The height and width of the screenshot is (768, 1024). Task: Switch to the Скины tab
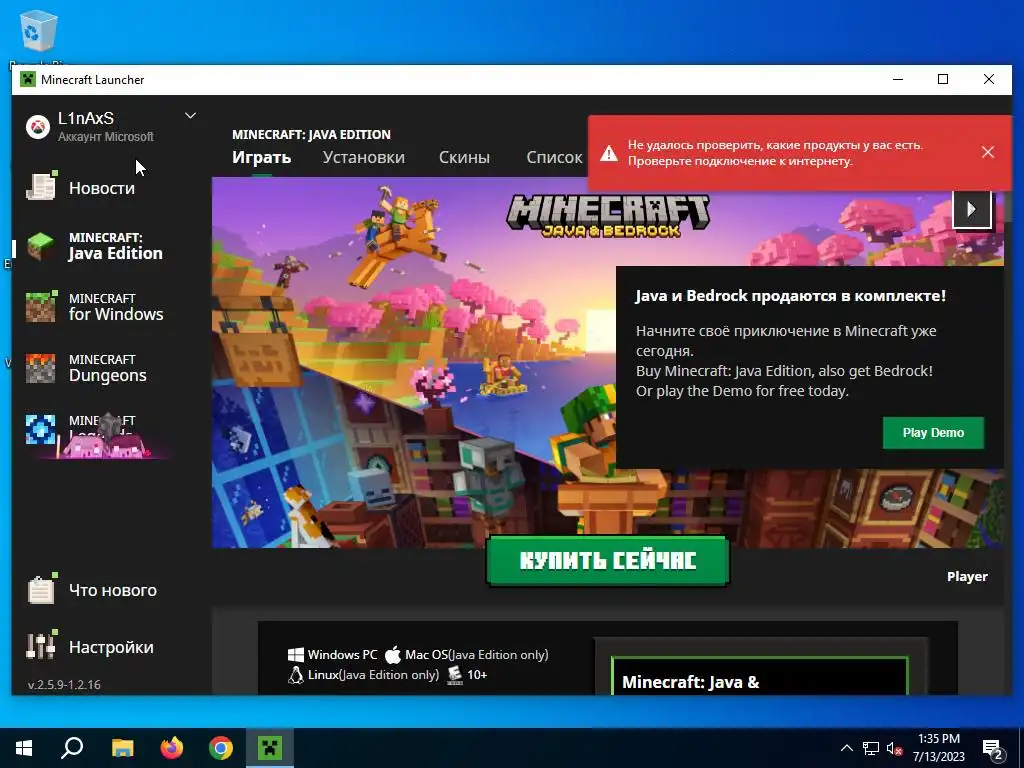(464, 157)
